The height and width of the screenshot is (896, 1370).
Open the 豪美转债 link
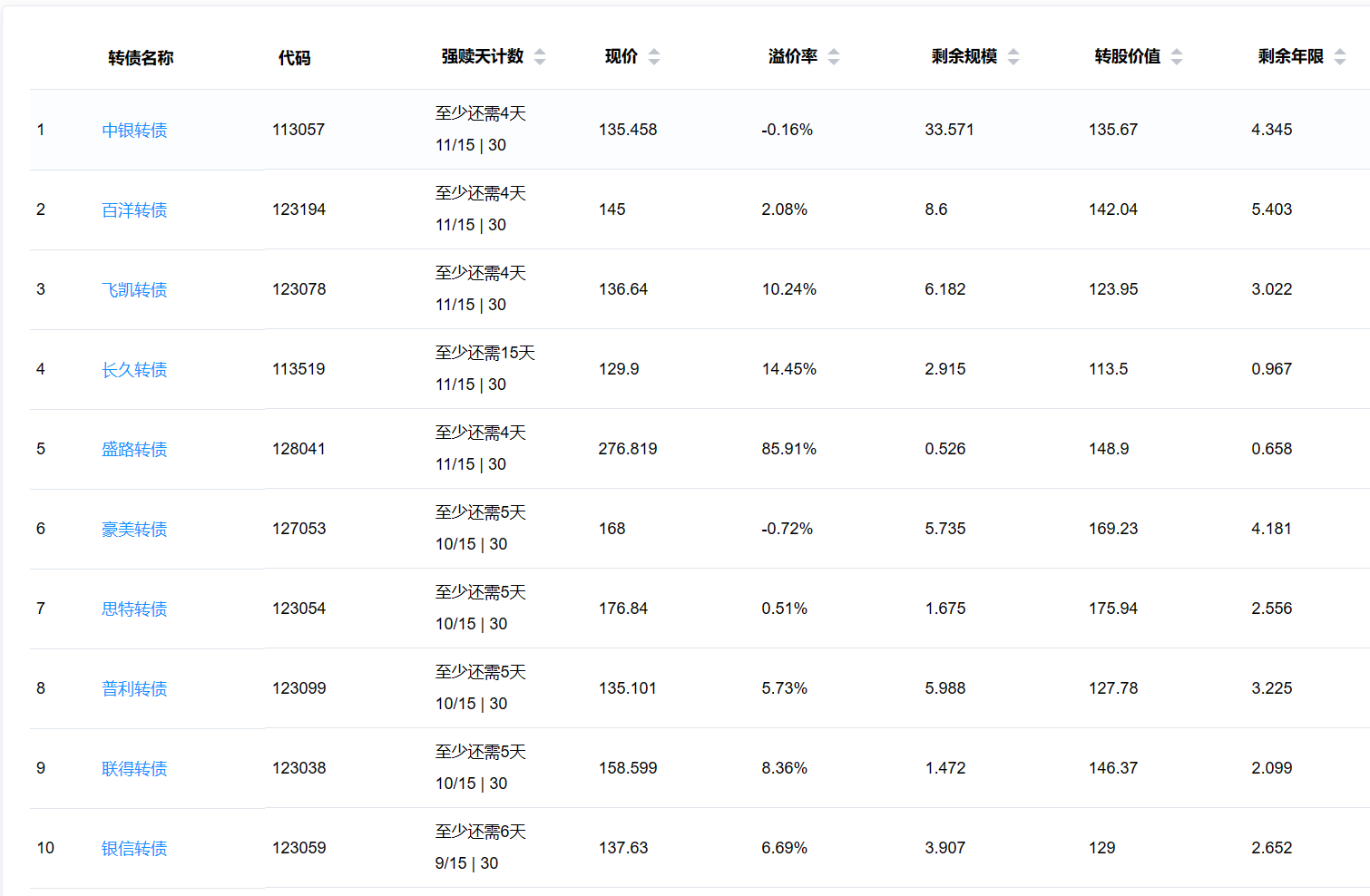tap(134, 530)
